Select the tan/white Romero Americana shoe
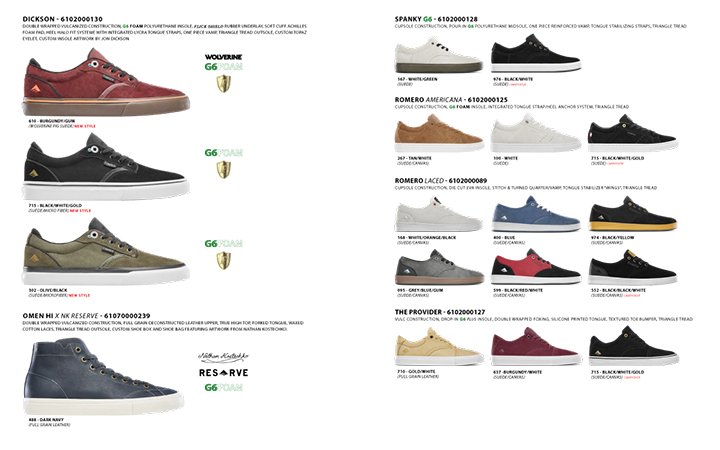 439,133
